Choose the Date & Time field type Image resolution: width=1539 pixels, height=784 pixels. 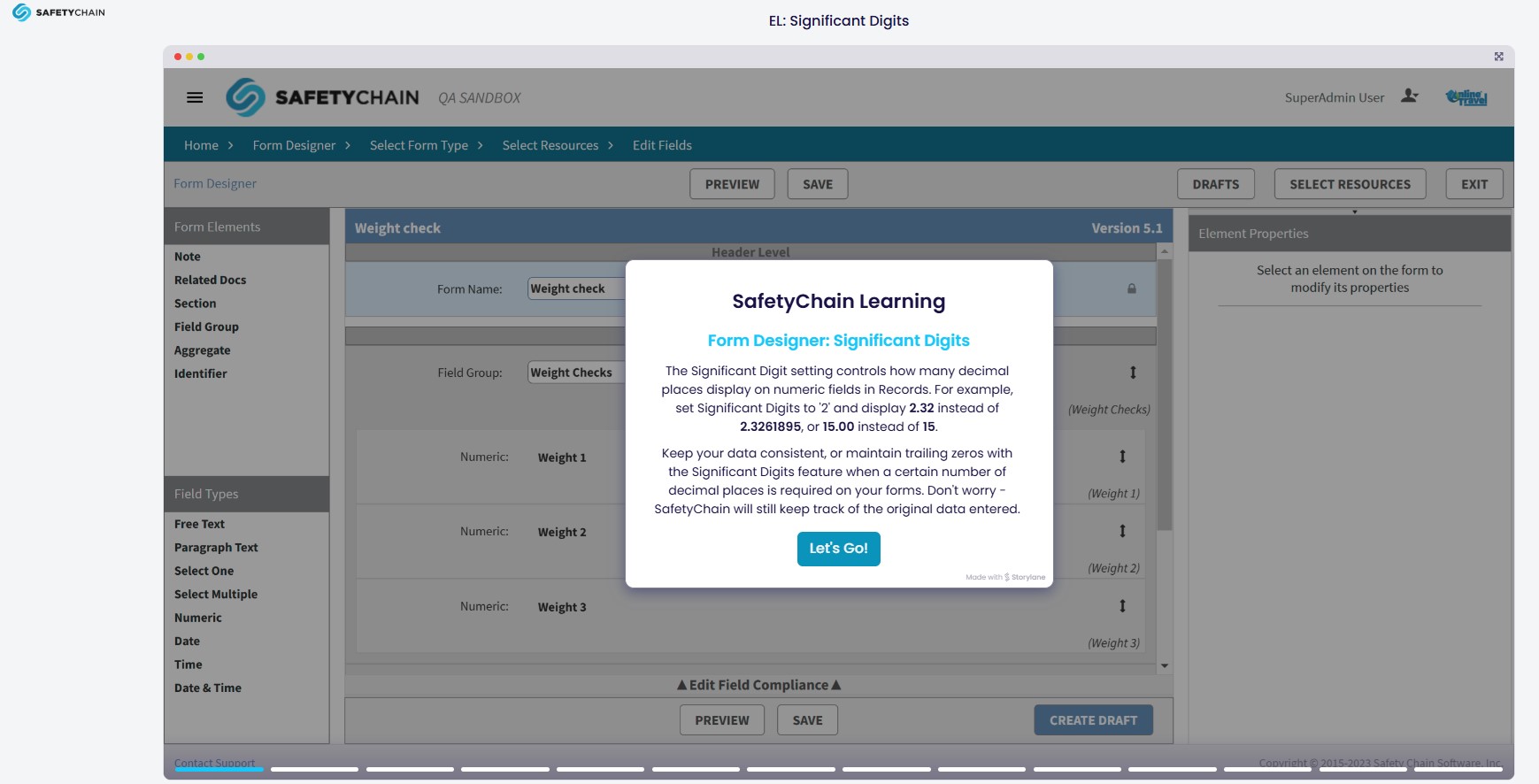208,688
